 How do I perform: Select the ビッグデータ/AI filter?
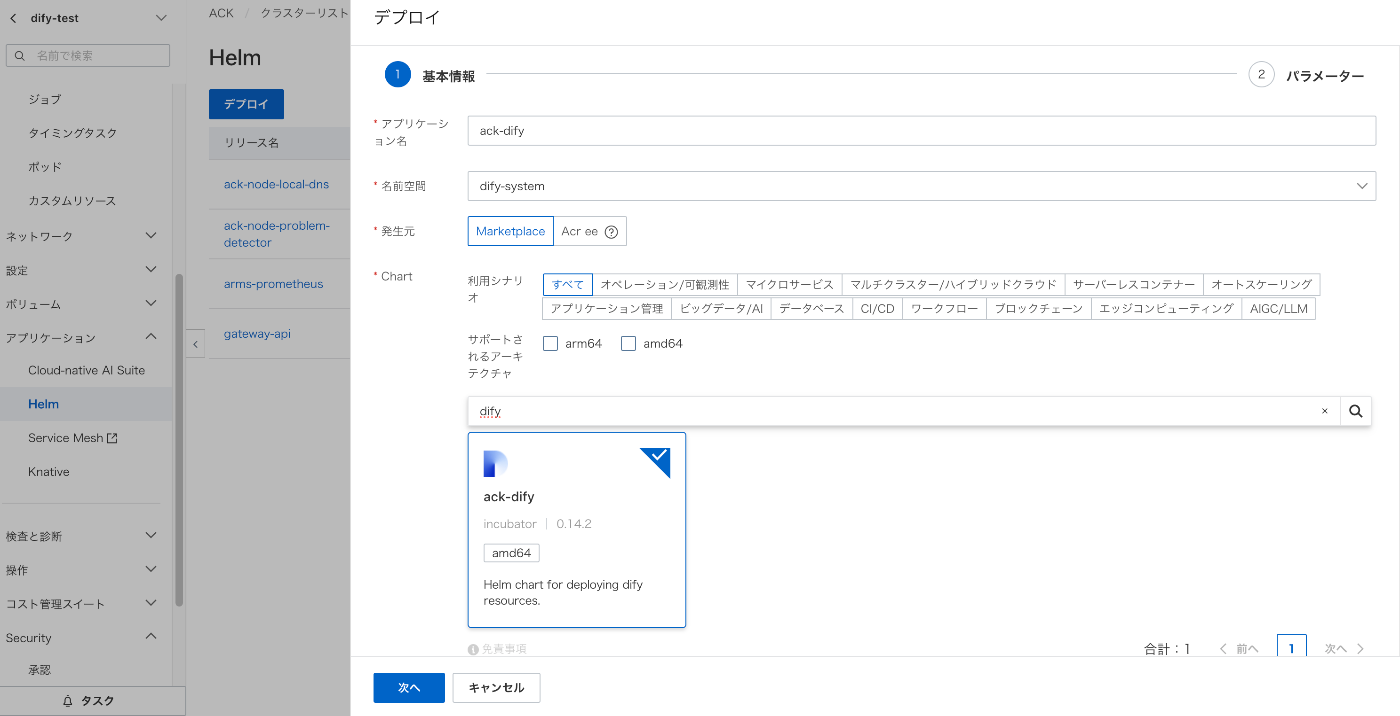721,309
